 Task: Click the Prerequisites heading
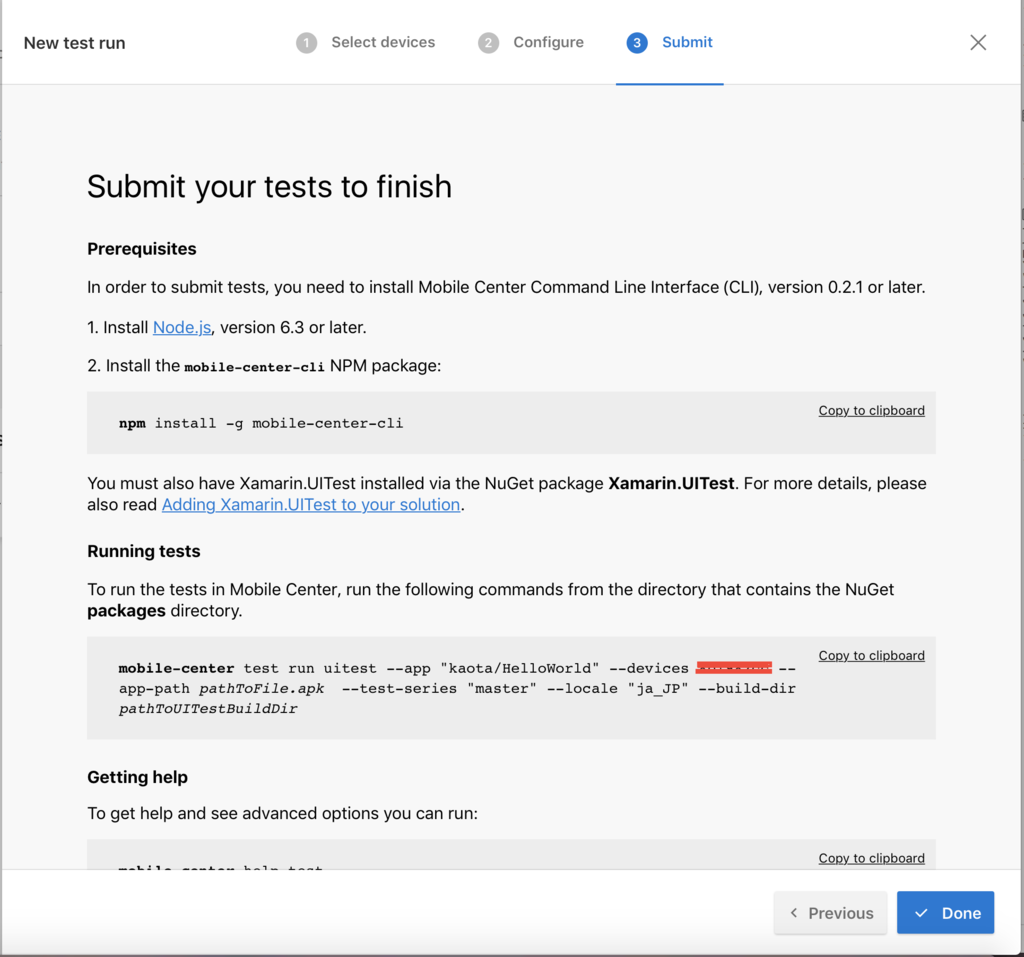pos(142,249)
